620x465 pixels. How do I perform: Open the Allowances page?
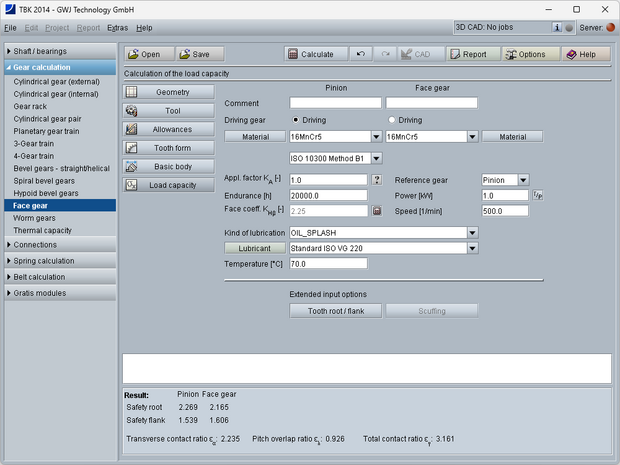click(169, 129)
